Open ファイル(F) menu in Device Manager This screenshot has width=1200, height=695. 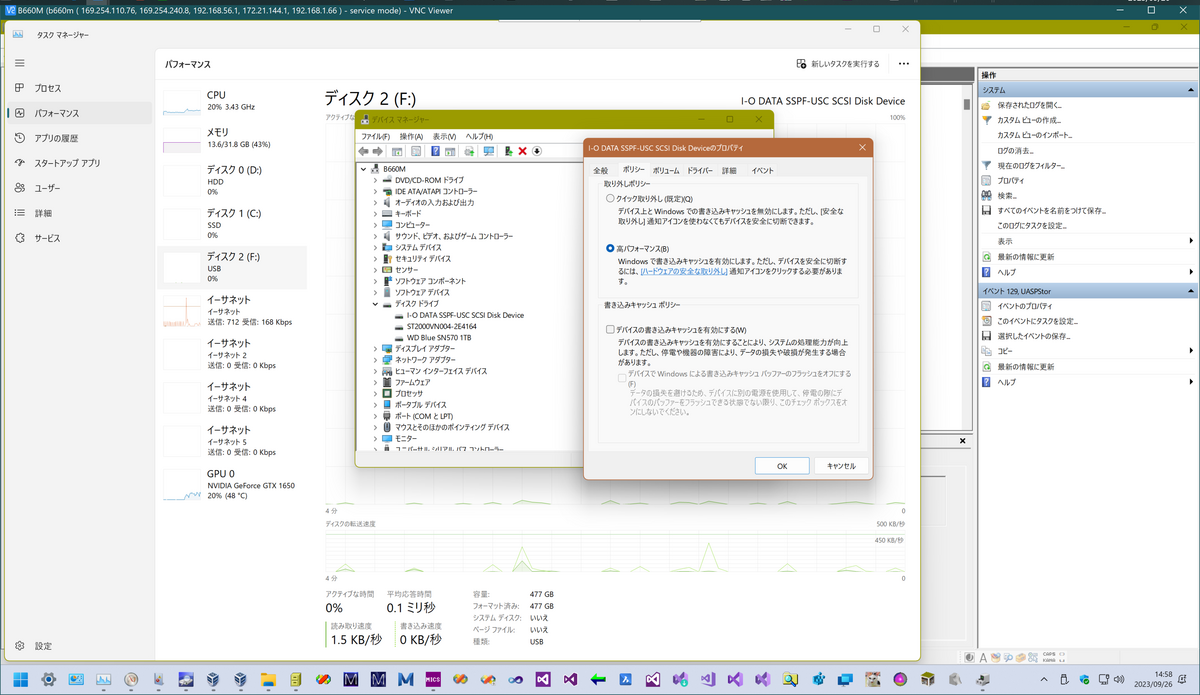375,136
